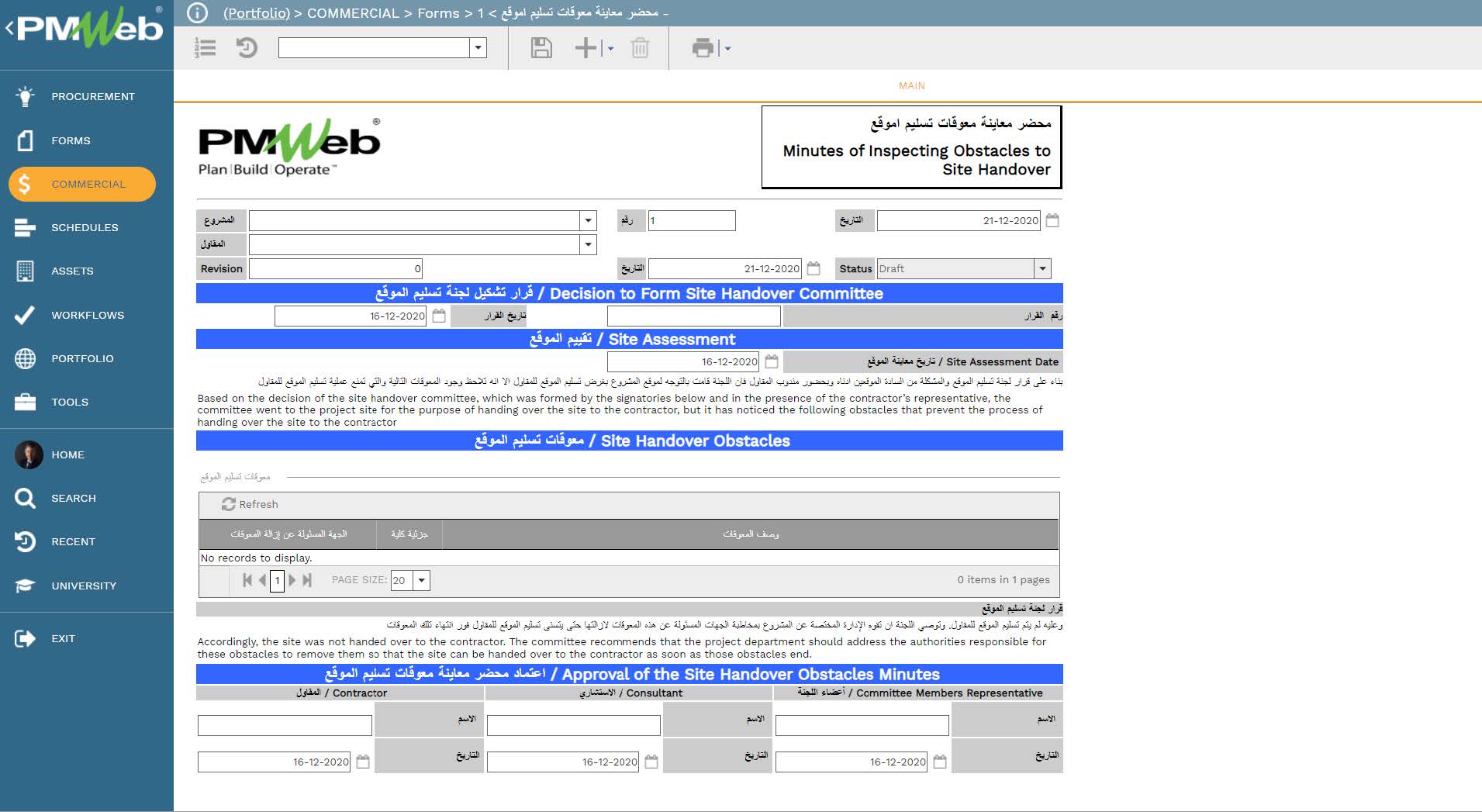Expand the print options arrow
Image resolution: width=1482 pixels, height=812 pixels.
pyautogui.click(x=727, y=48)
